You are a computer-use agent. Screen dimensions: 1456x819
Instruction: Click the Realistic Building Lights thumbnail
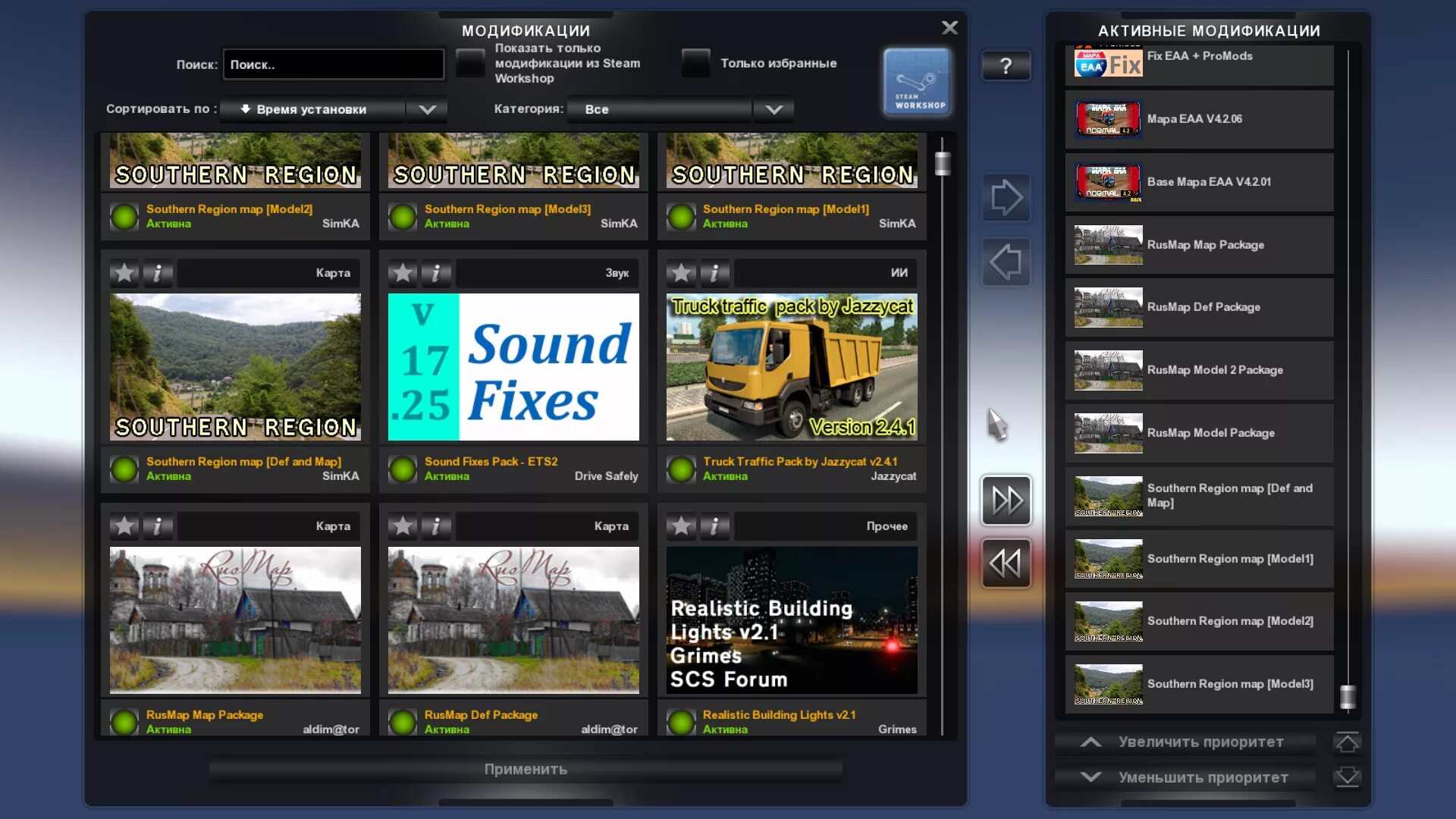point(792,620)
